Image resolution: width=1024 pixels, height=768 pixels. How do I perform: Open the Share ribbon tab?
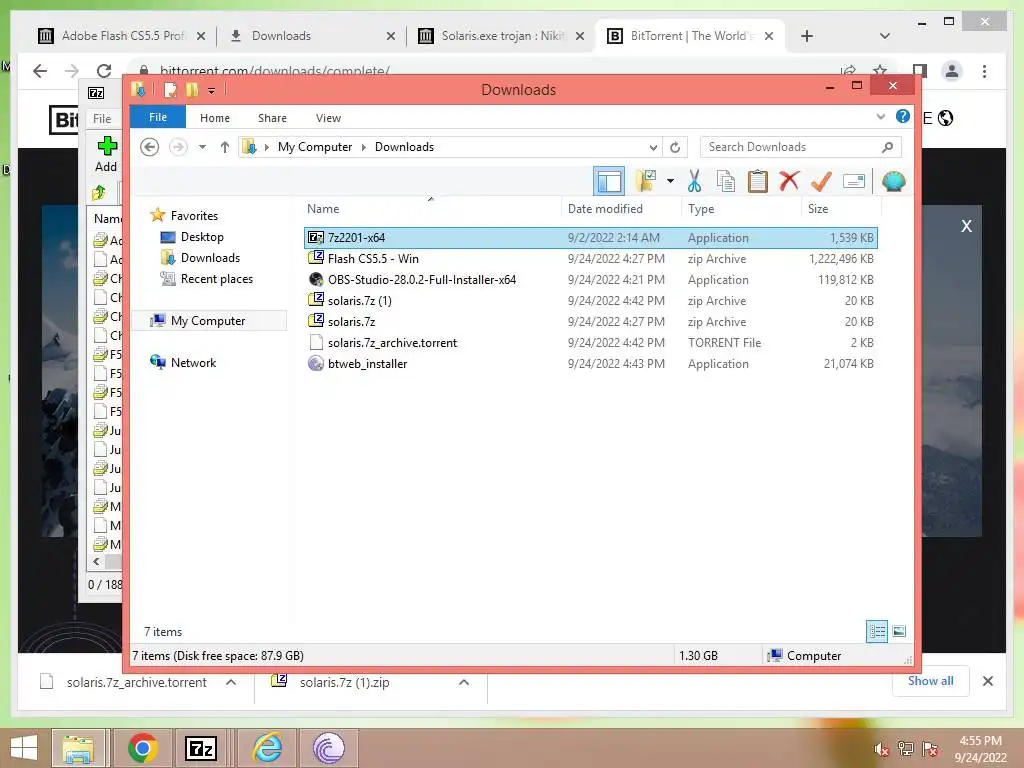(x=272, y=118)
